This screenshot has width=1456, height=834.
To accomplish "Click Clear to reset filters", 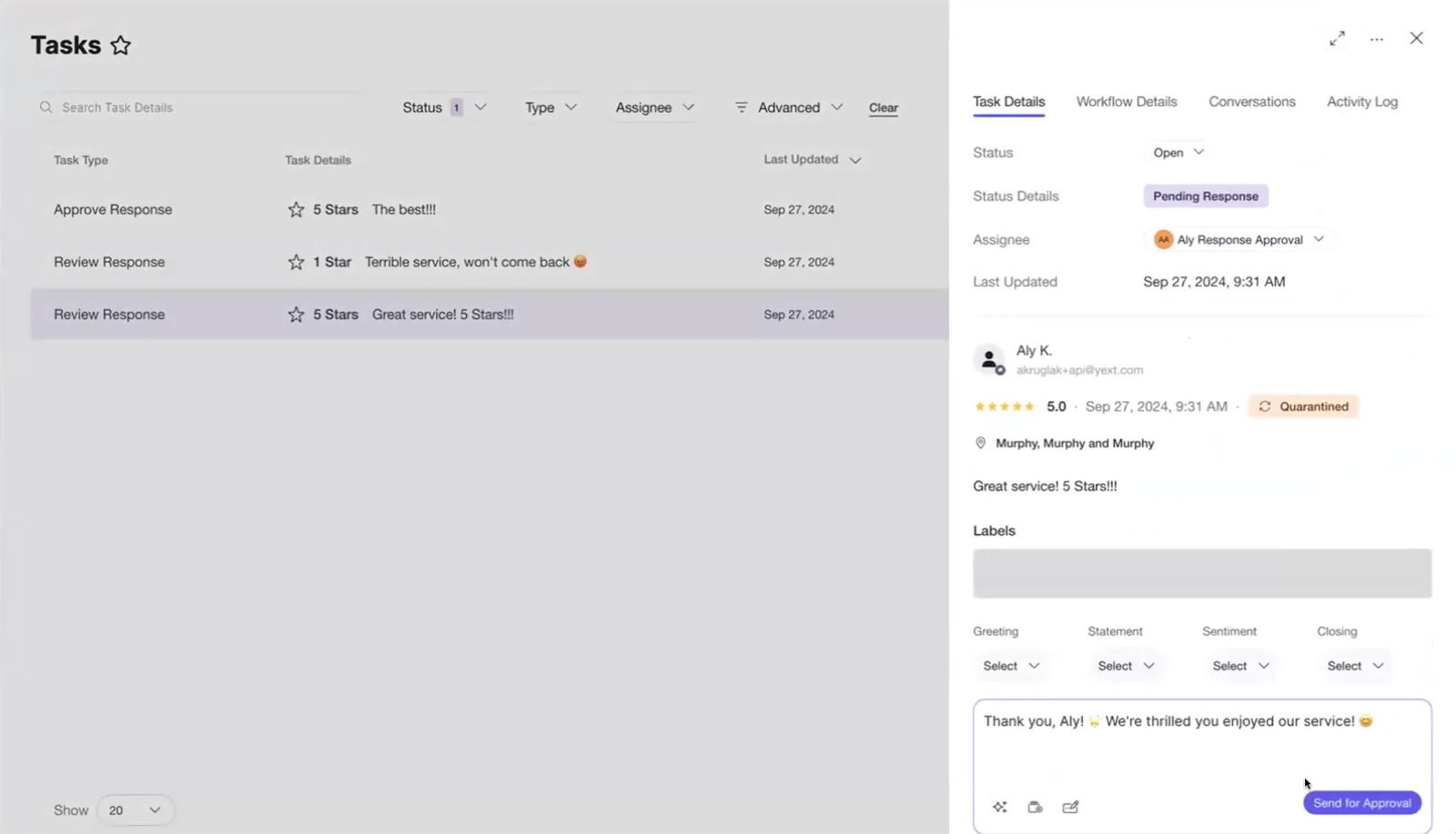I will click(x=883, y=107).
